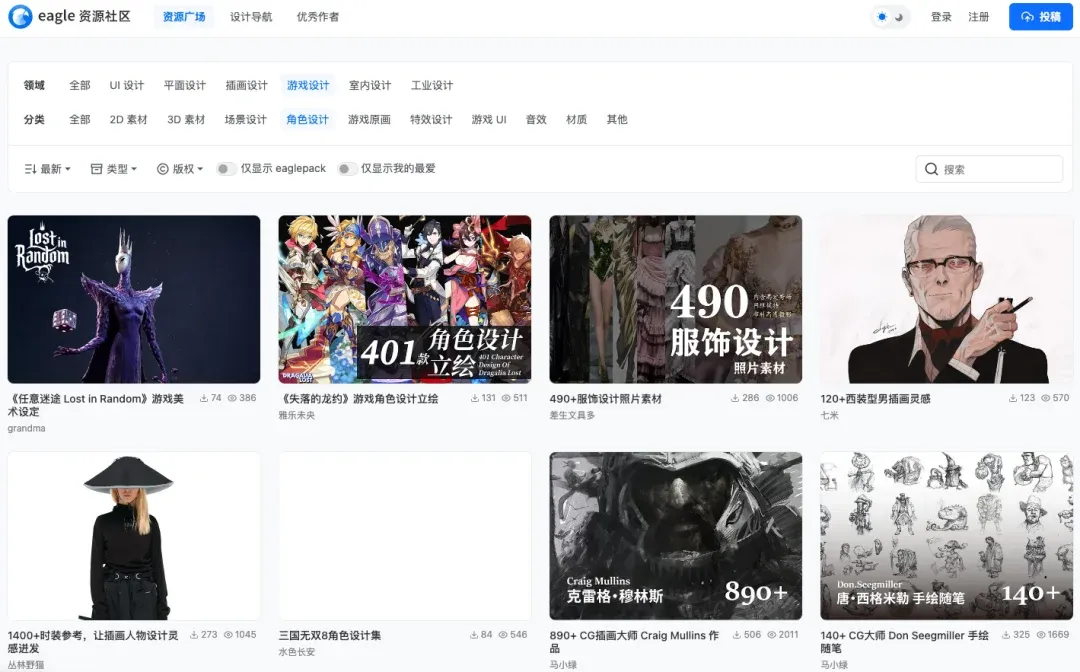Select the 3D 素材 category

[186, 120]
